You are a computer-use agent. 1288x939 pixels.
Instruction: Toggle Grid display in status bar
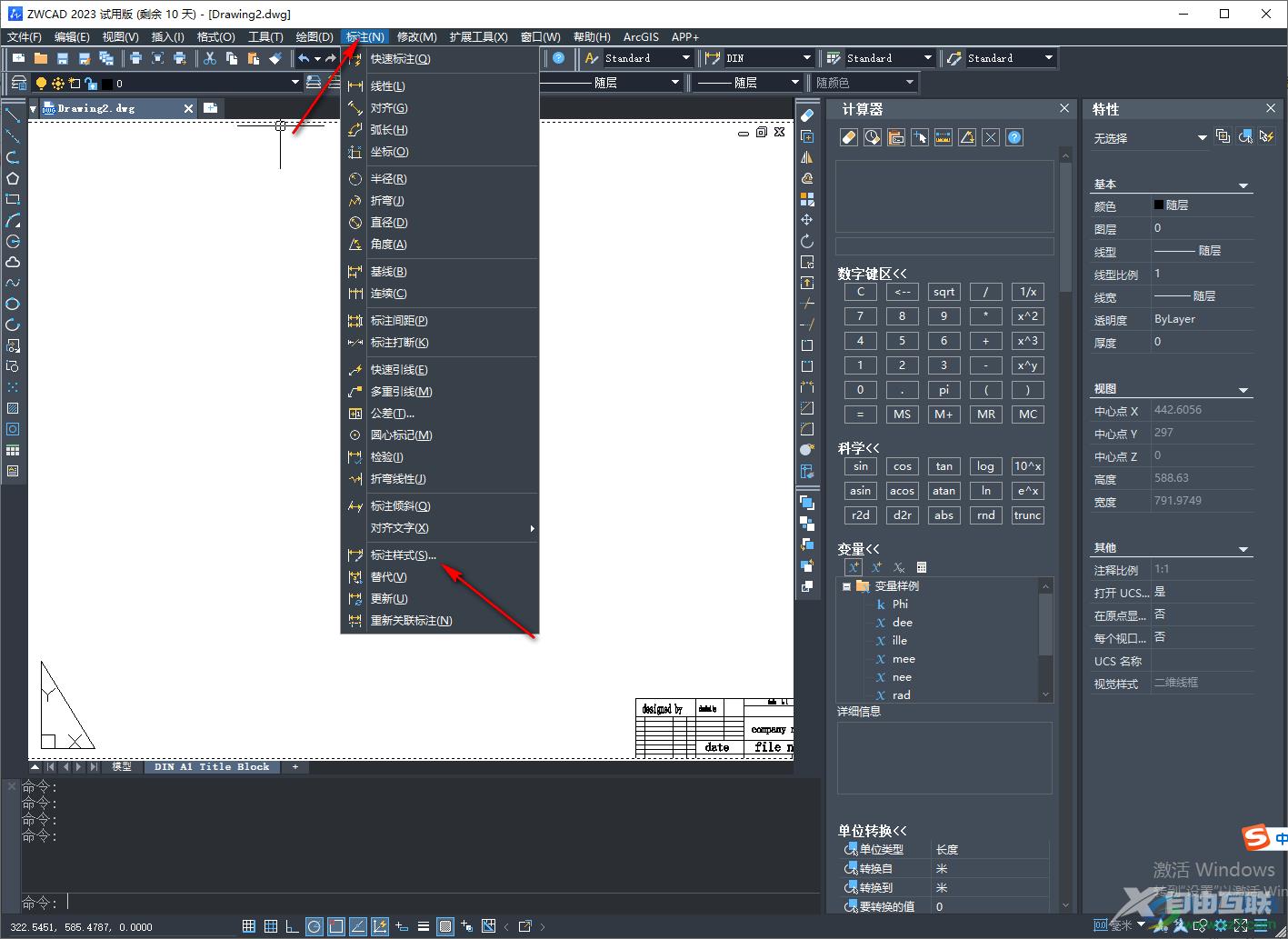coord(271,926)
